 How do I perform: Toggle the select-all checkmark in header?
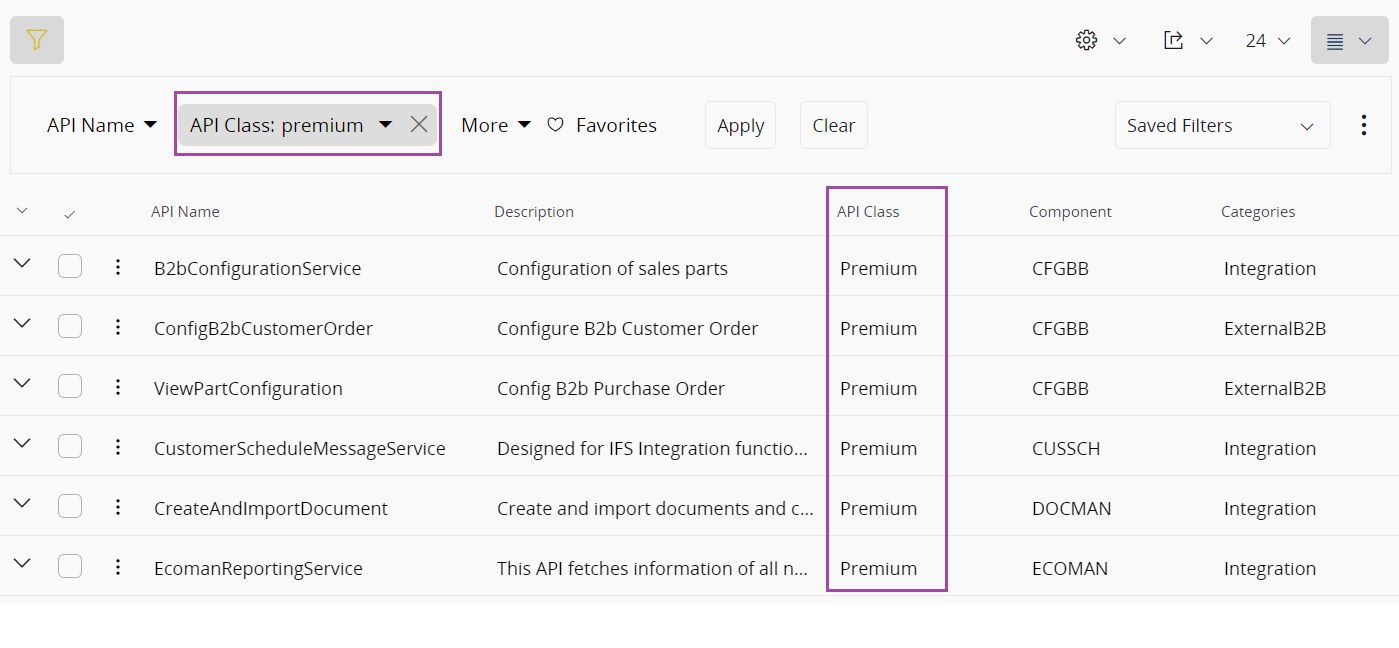[69, 213]
